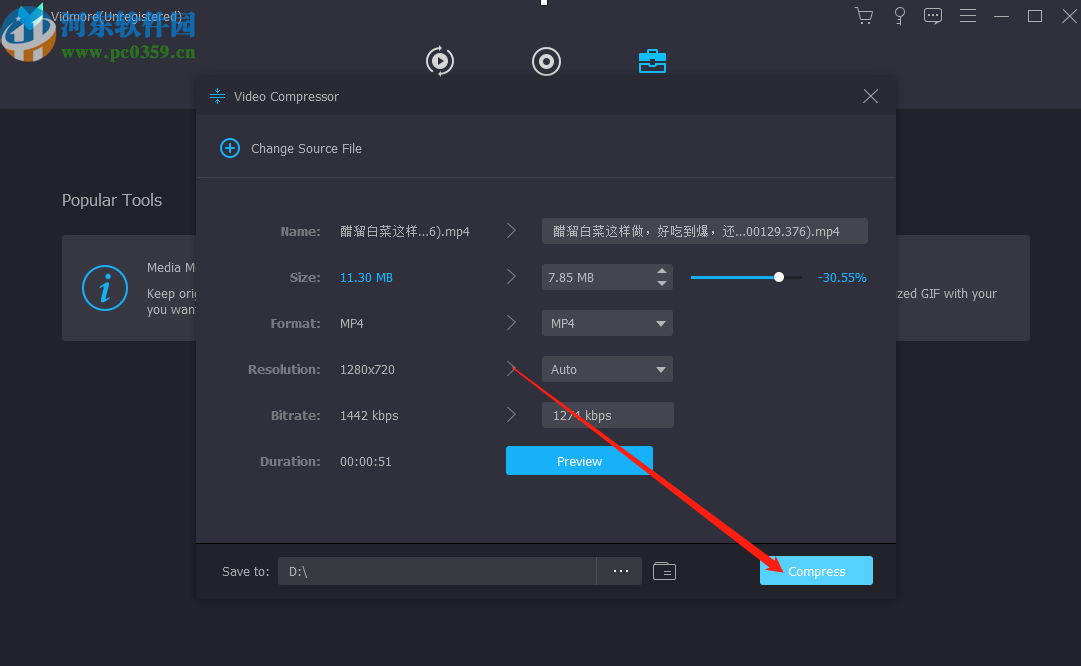The image size is (1081, 666).
Task: Click the arrow chevron in Format row
Action: [x=512, y=323]
